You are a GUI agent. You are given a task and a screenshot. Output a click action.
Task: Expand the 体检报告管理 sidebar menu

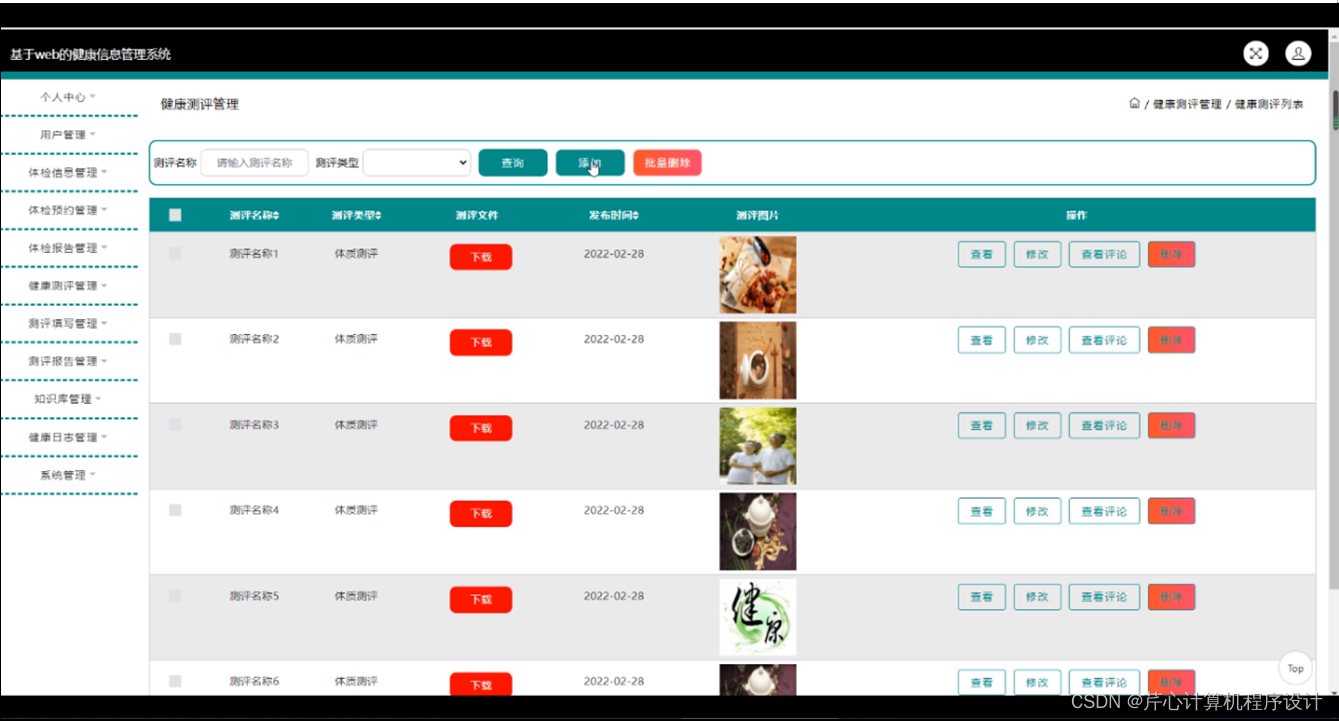pyautogui.click(x=68, y=248)
